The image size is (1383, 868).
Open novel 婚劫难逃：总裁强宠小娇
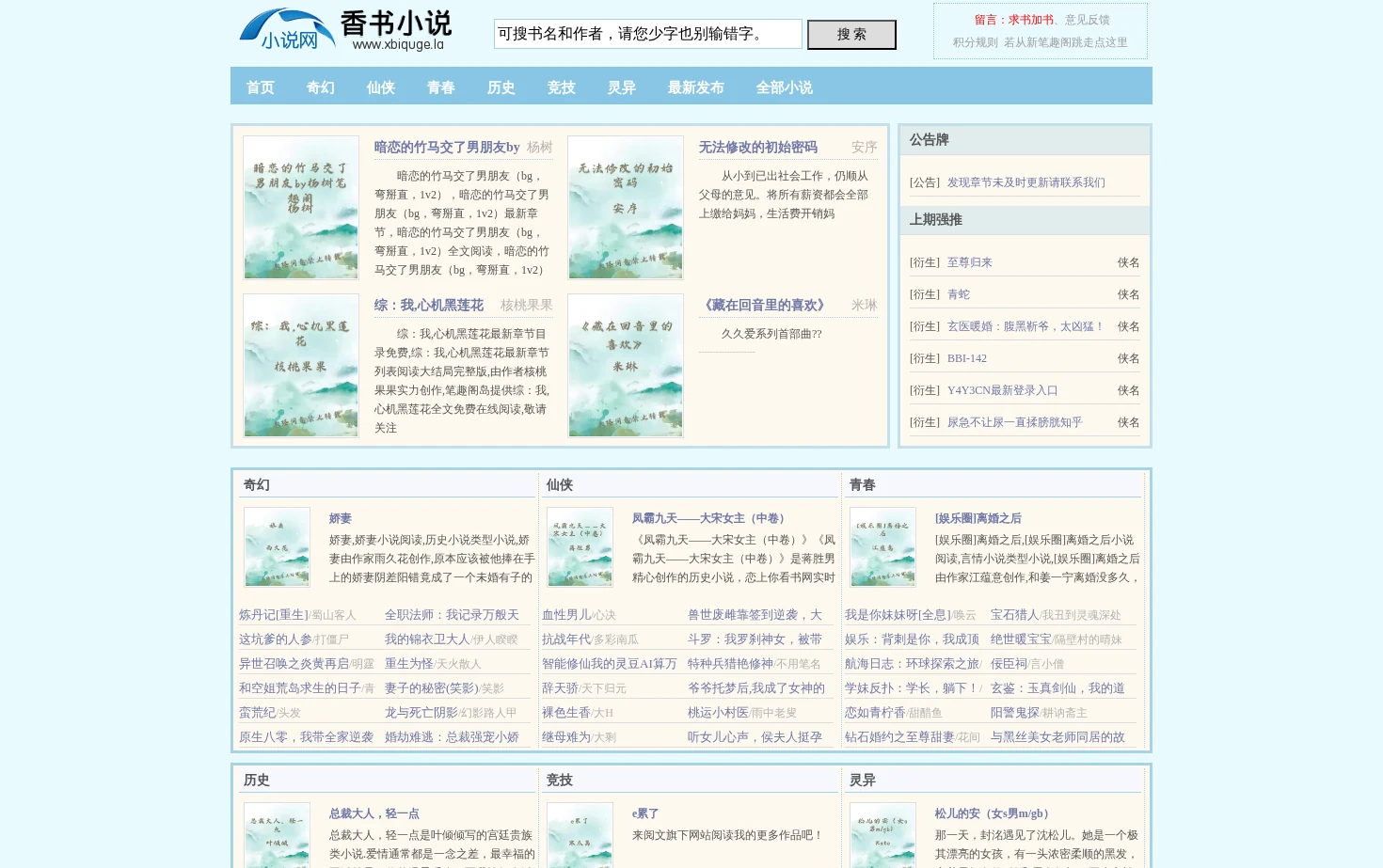coord(452,737)
